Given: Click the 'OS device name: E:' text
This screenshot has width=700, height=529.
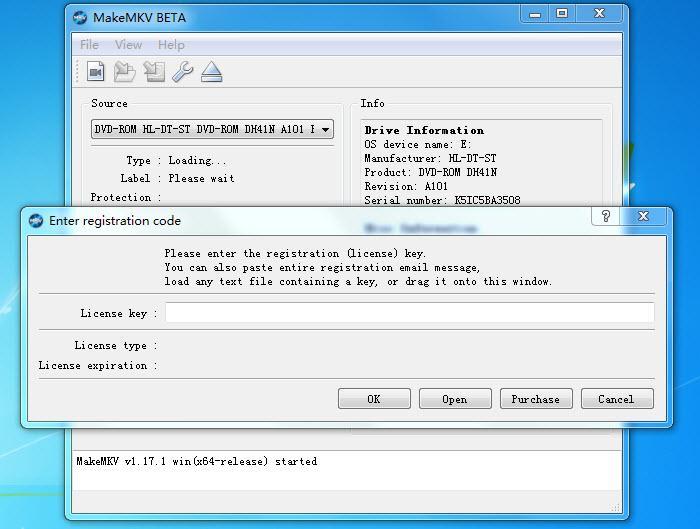Looking at the screenshot, I should (x=418, y=144).
